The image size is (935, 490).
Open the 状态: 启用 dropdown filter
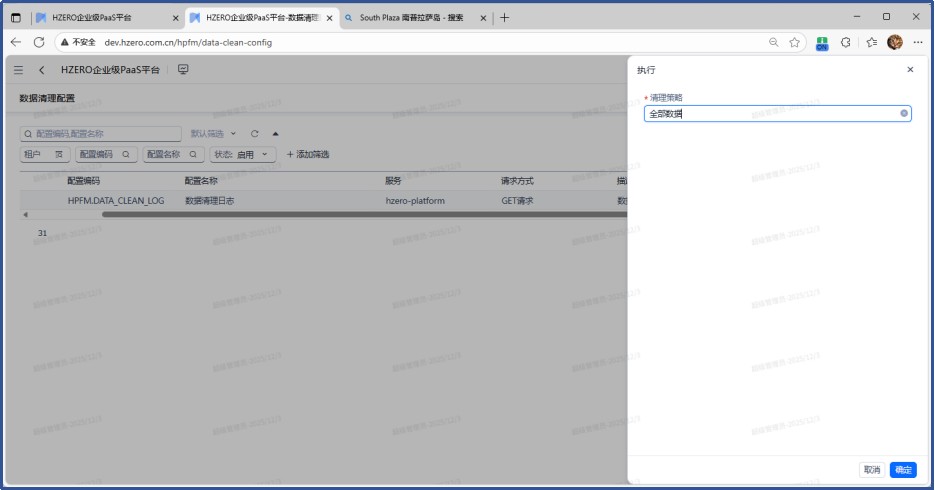[x=243, y=155]
